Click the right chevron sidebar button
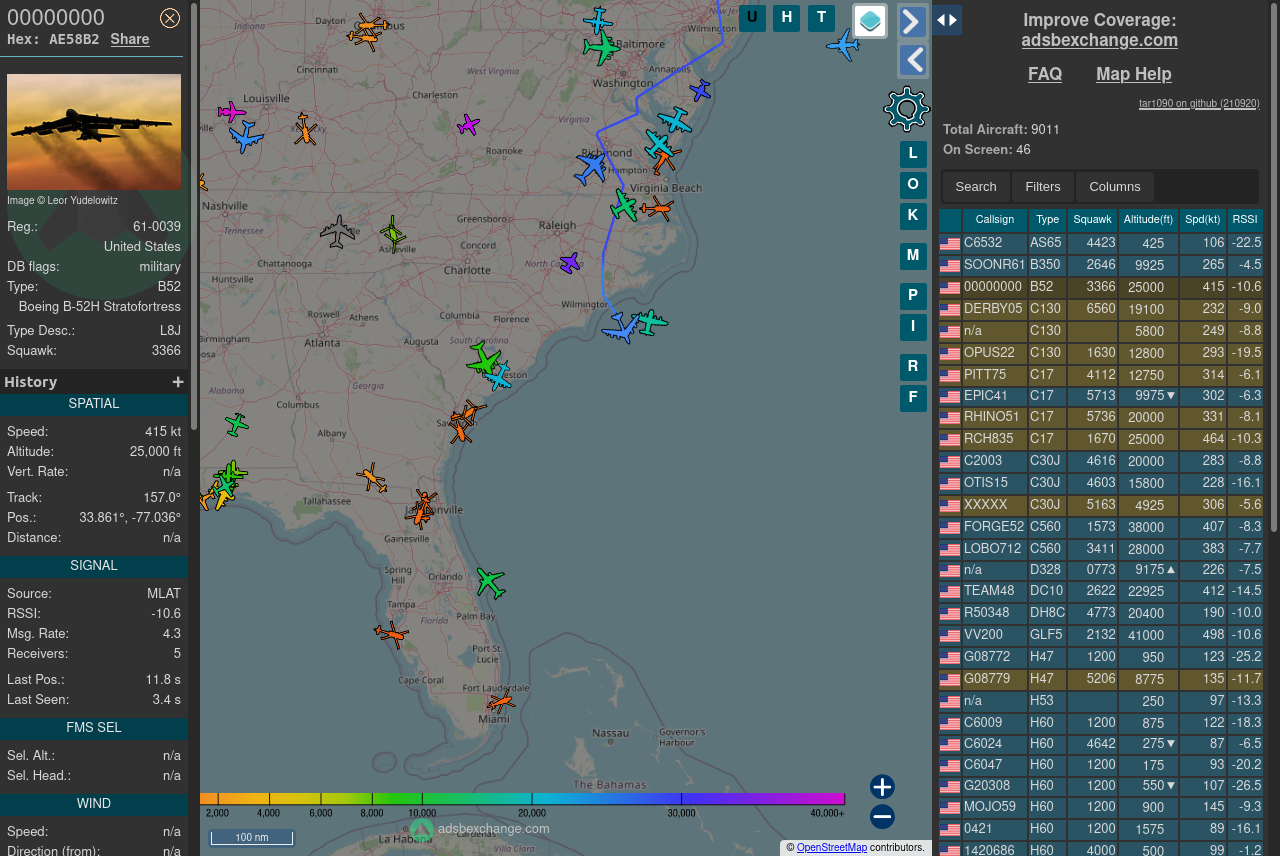 point(913,21)
